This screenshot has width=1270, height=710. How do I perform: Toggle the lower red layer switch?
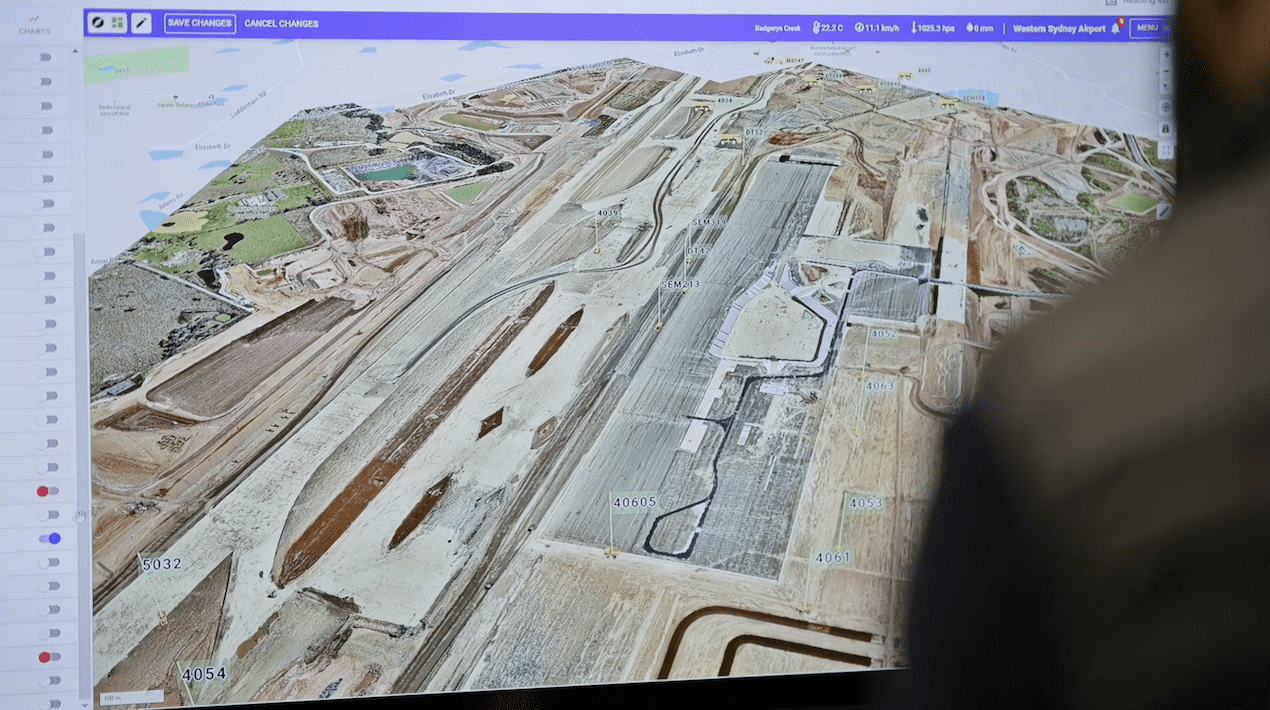click(x=48, y=657)
